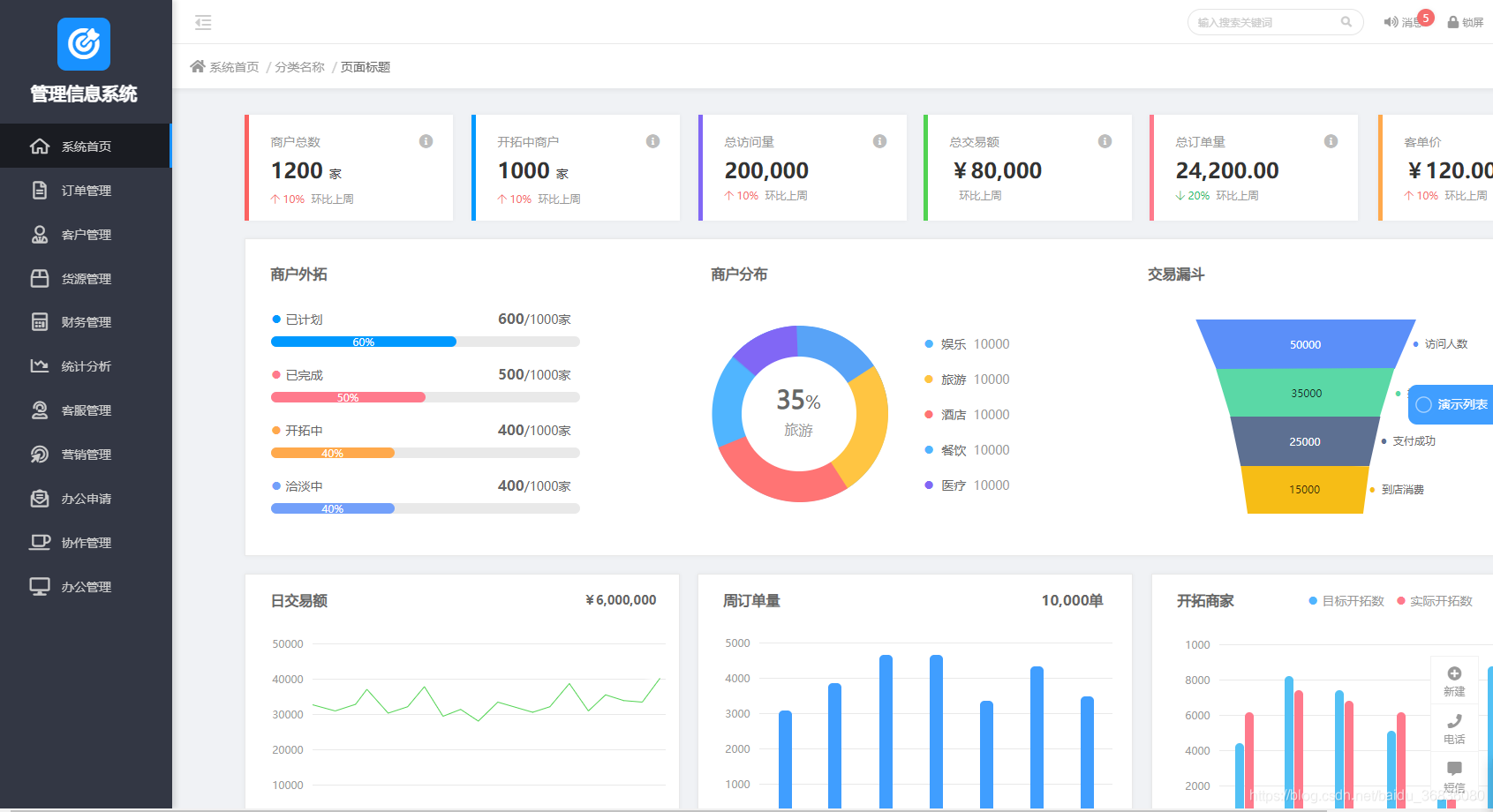Click the search keyword input field

1276,22
